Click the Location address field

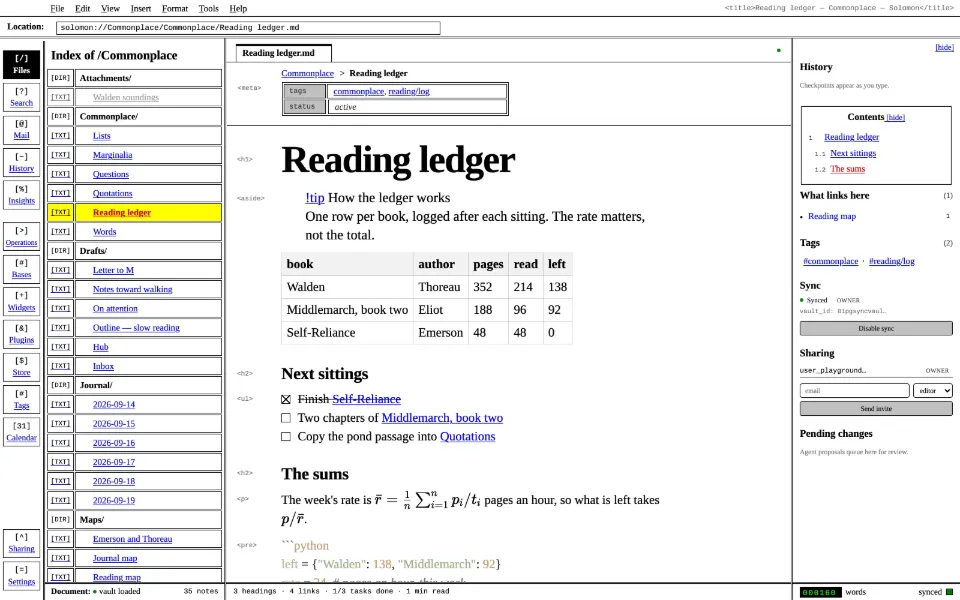[248, 28]
